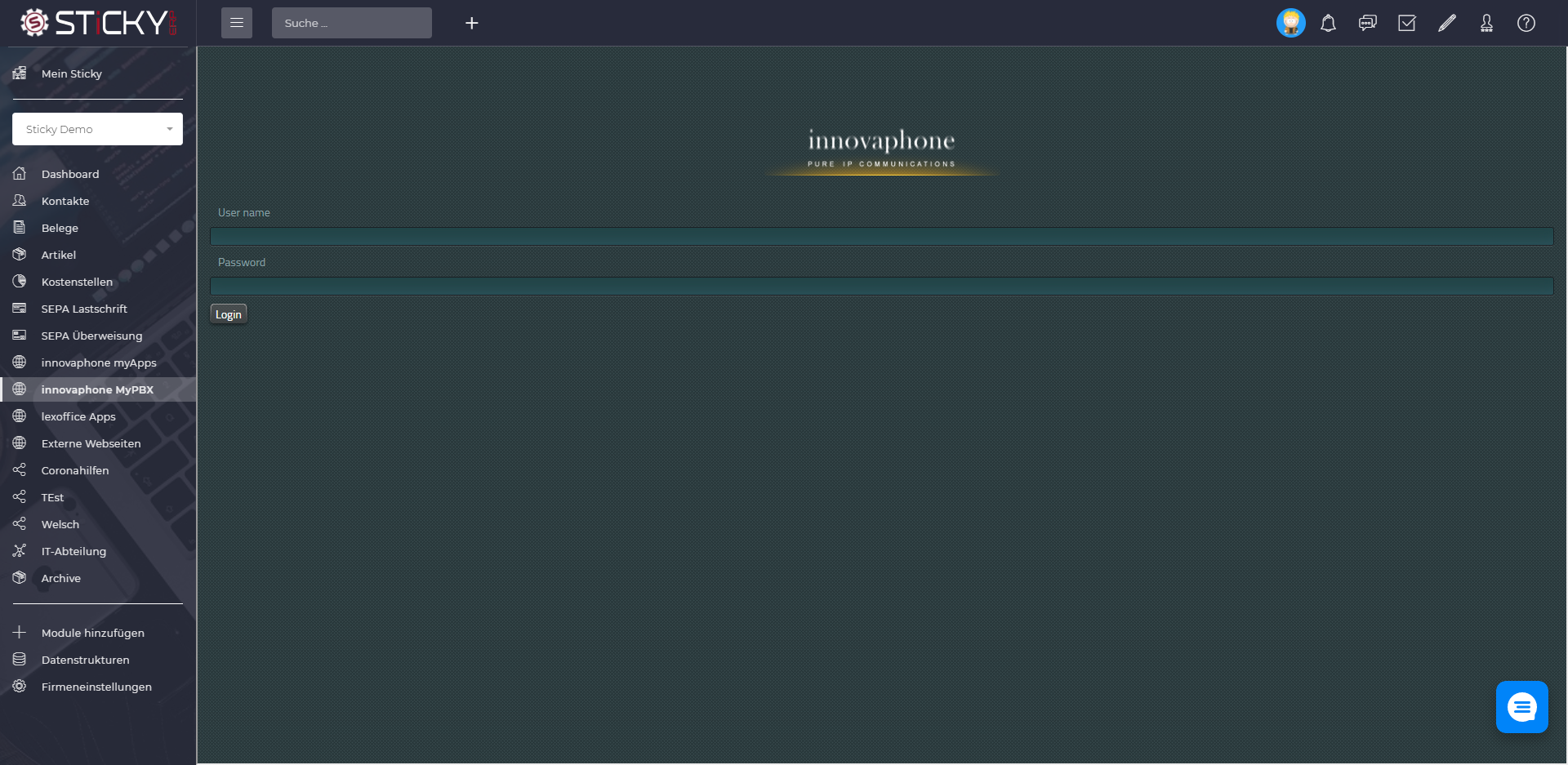Click the Coronahilfen share icon
Screen dimensions: 1568x765
point(20,470)
